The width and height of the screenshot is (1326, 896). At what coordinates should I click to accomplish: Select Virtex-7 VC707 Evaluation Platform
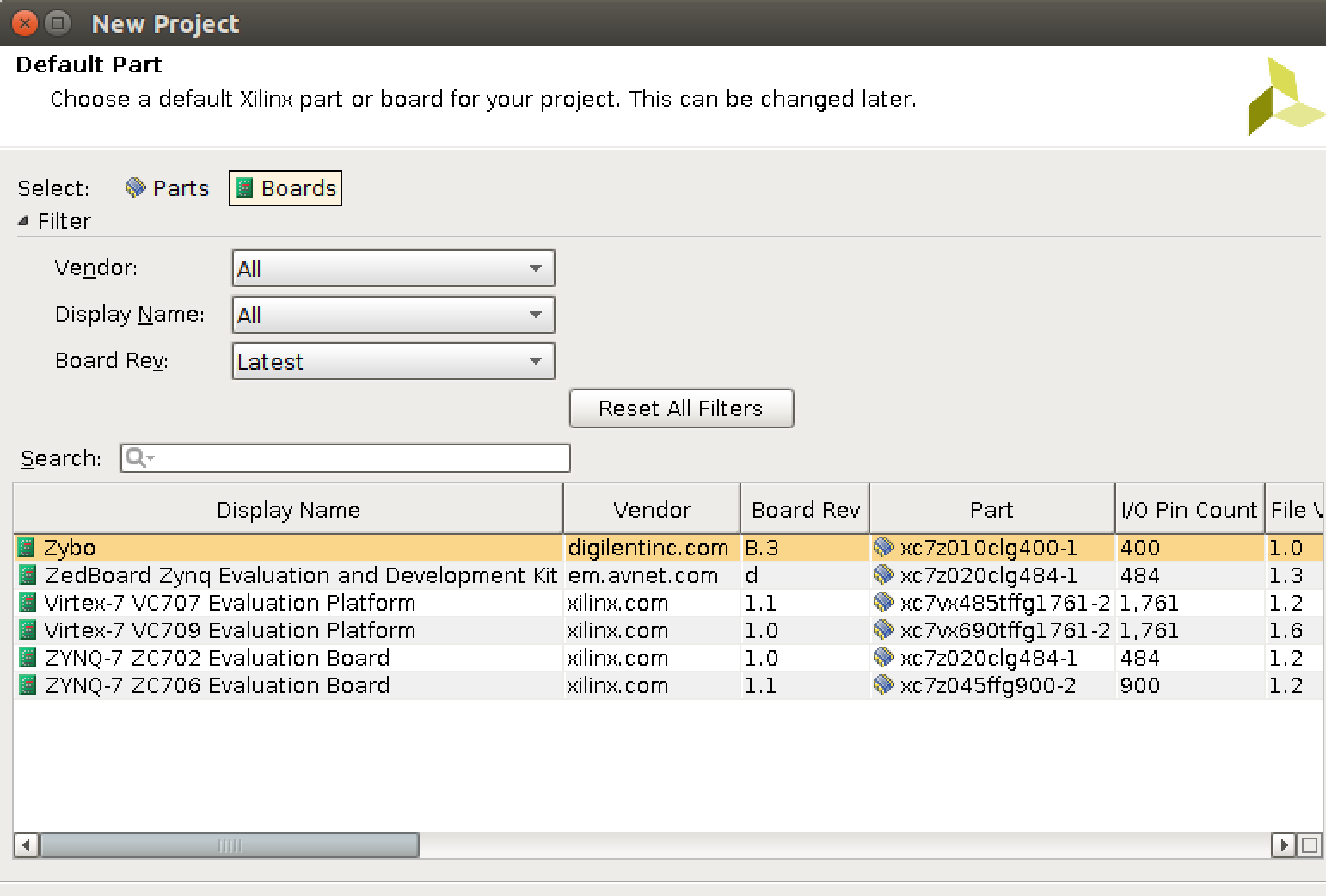(x=230, y=603)
